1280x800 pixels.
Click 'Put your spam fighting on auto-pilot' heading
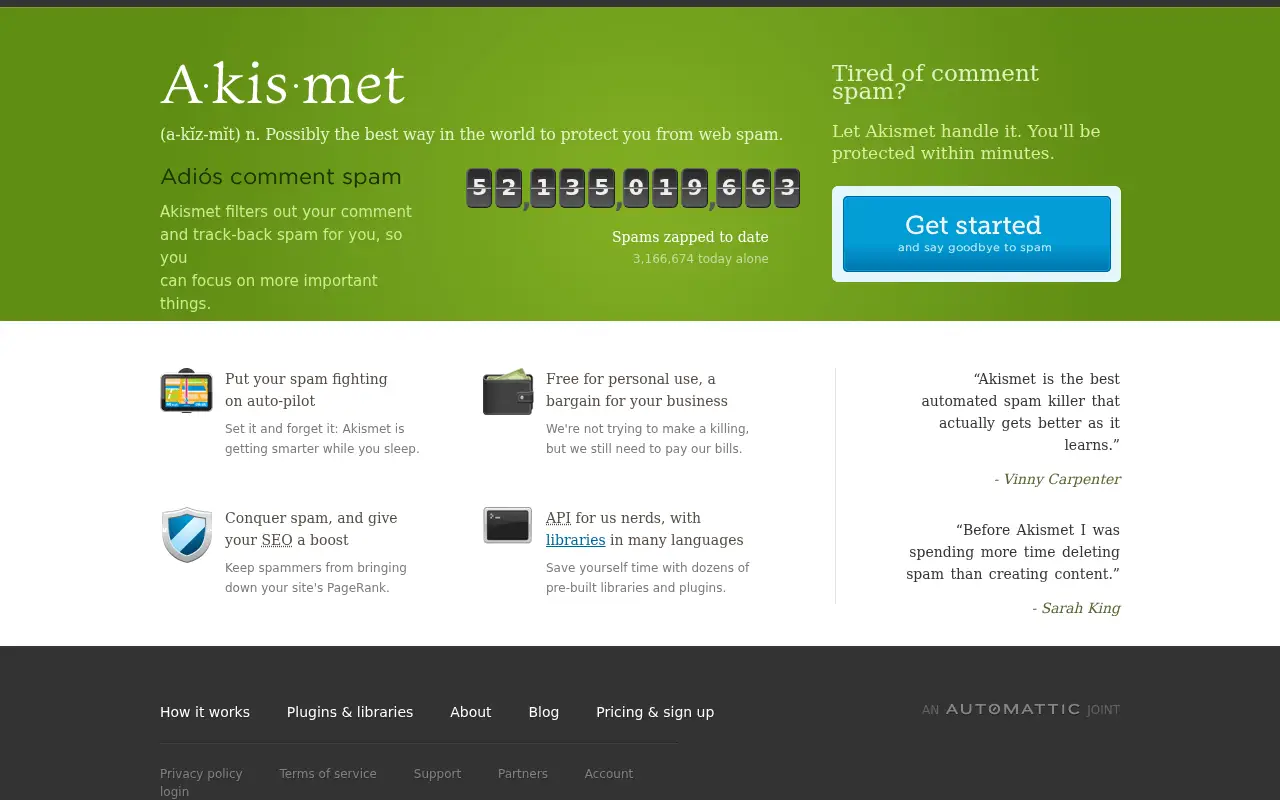click(x=306, y=390)
